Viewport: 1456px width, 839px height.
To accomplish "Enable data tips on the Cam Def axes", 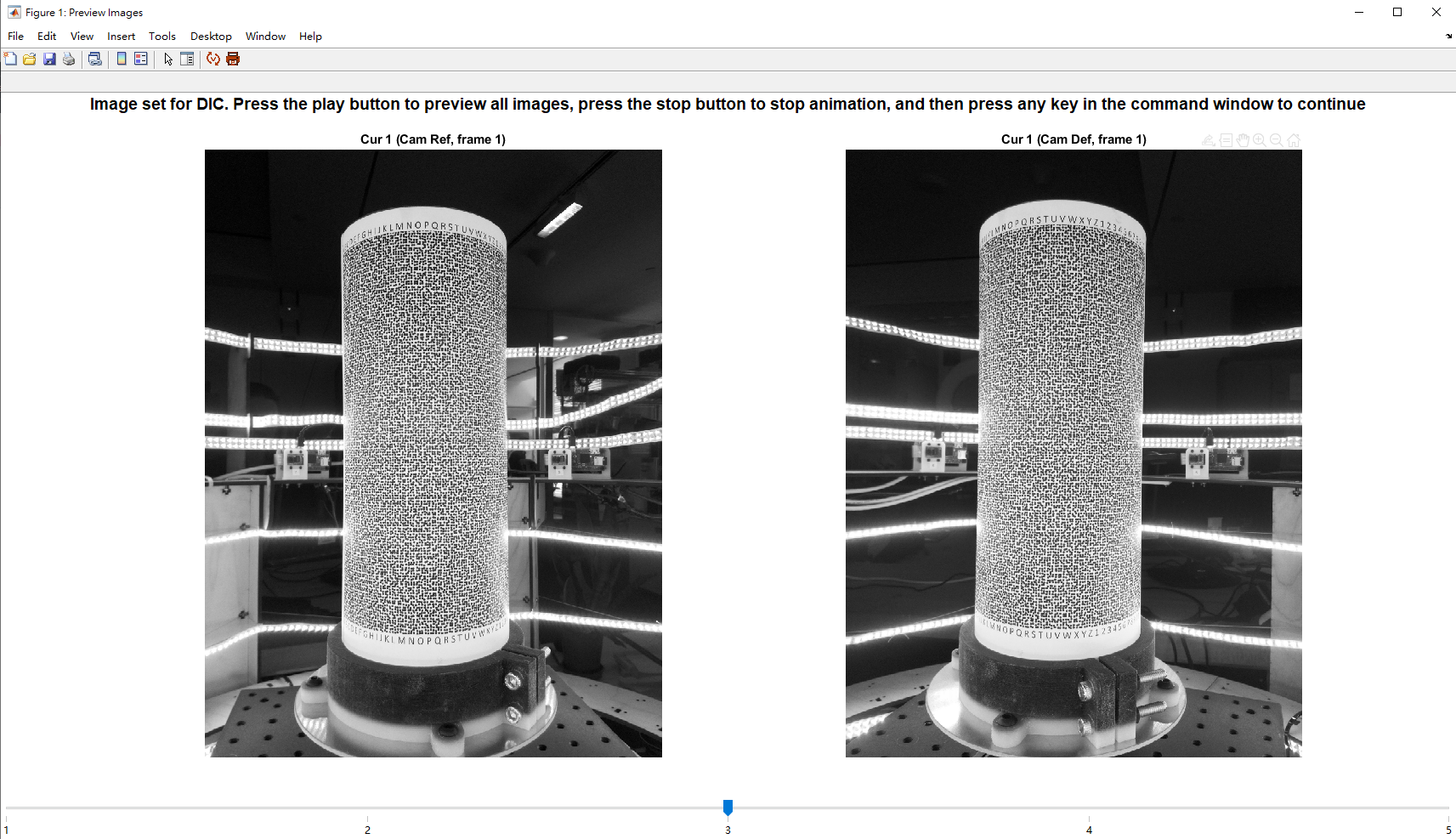I will [x=1225, y=140].
